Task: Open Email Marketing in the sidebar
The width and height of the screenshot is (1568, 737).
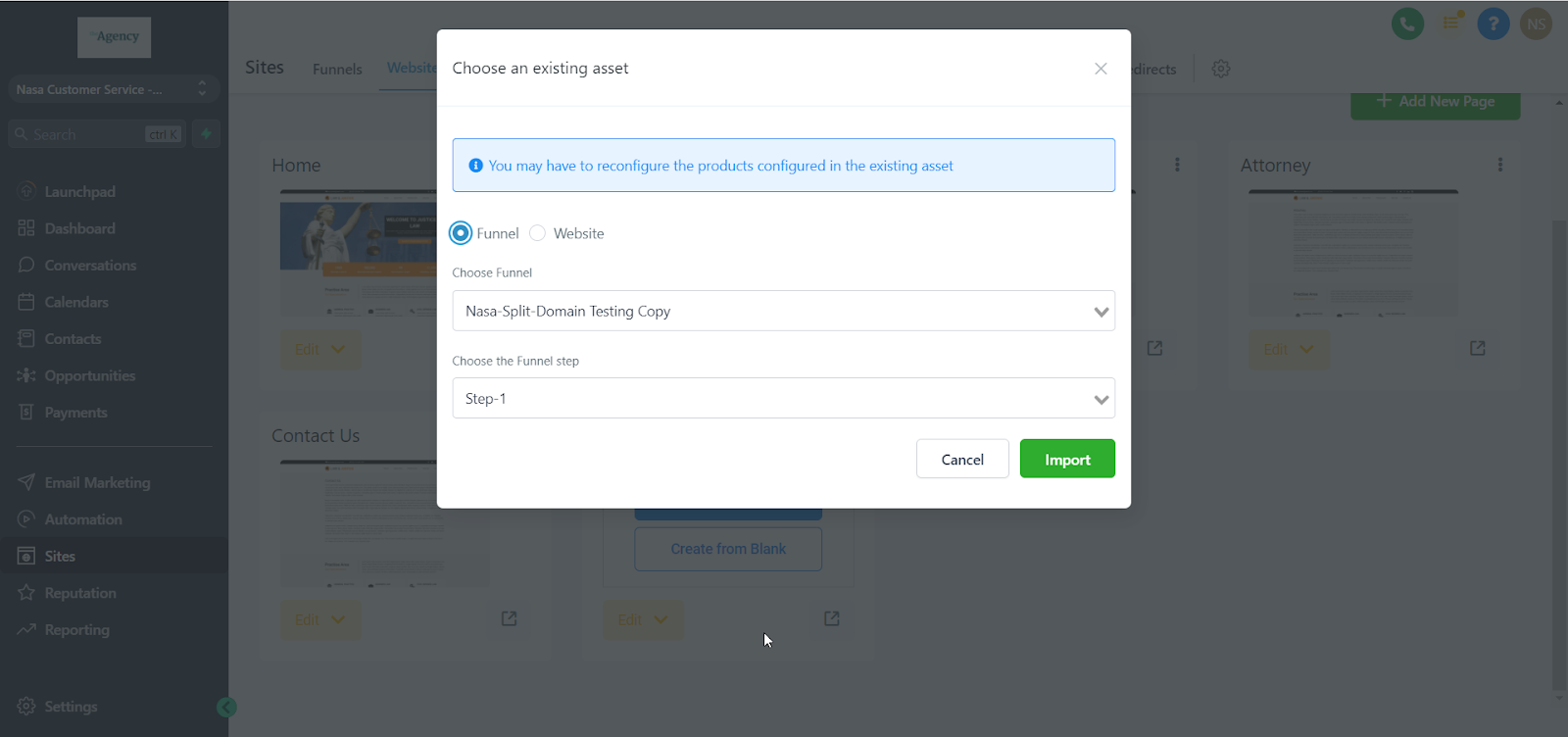Action: tap(97, 482)
